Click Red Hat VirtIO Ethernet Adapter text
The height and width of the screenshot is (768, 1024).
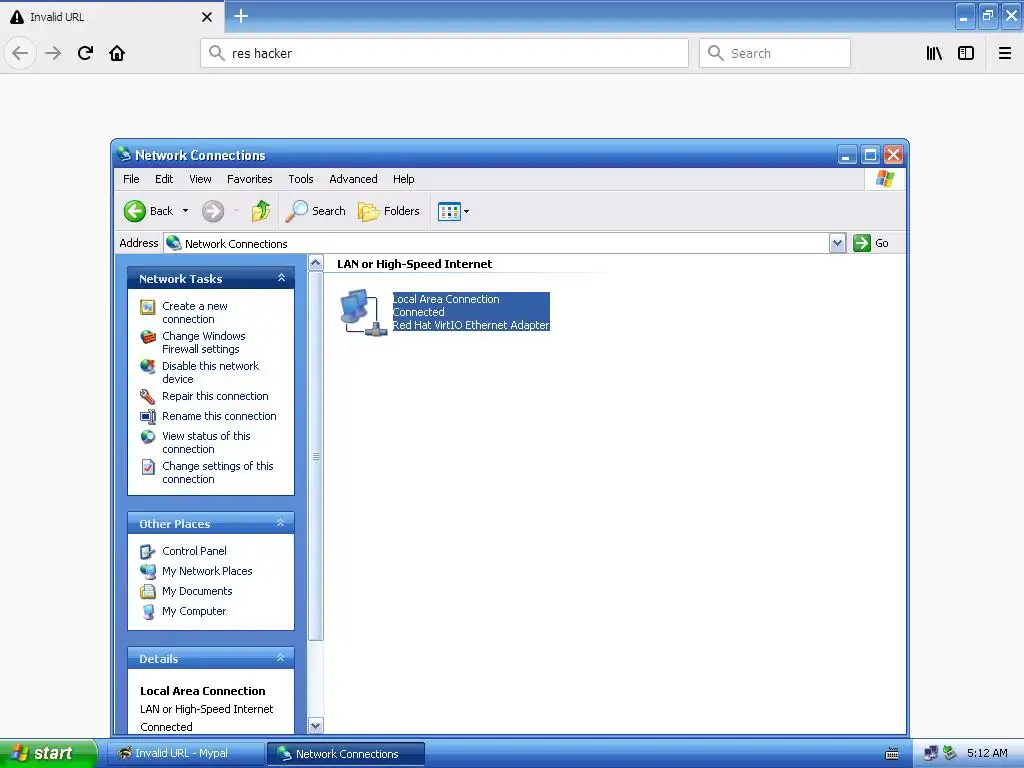(471, 325)
